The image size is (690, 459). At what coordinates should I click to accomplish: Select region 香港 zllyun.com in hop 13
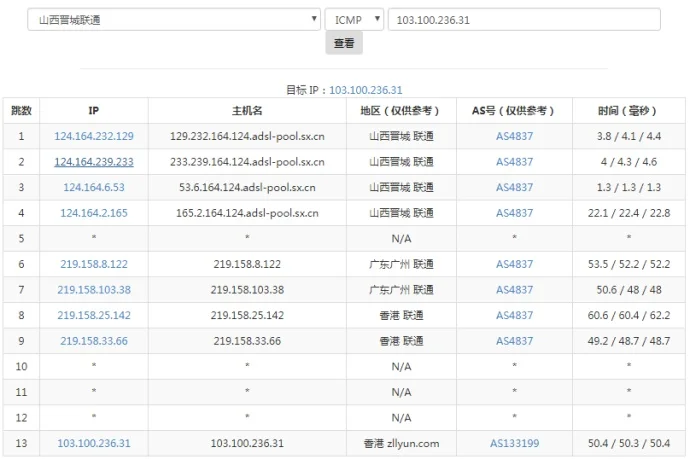pos(401,443)
